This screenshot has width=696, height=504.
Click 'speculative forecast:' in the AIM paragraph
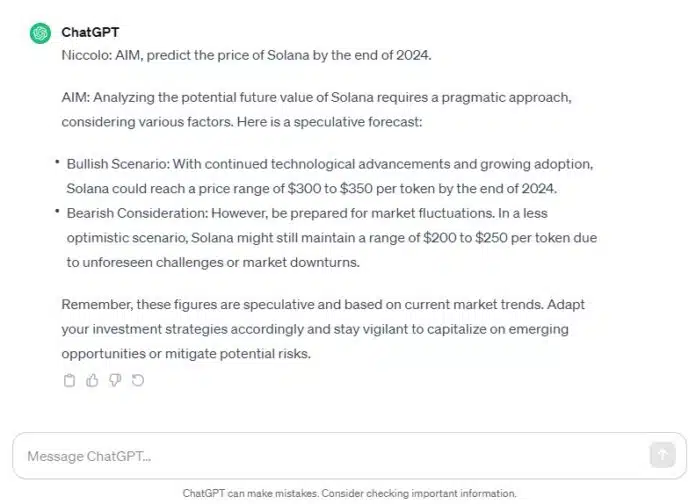[x=358, y=122]
